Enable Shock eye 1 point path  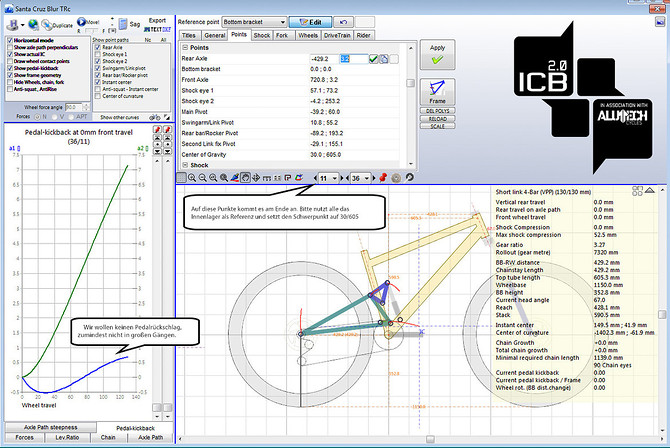(x=98, y=54)
